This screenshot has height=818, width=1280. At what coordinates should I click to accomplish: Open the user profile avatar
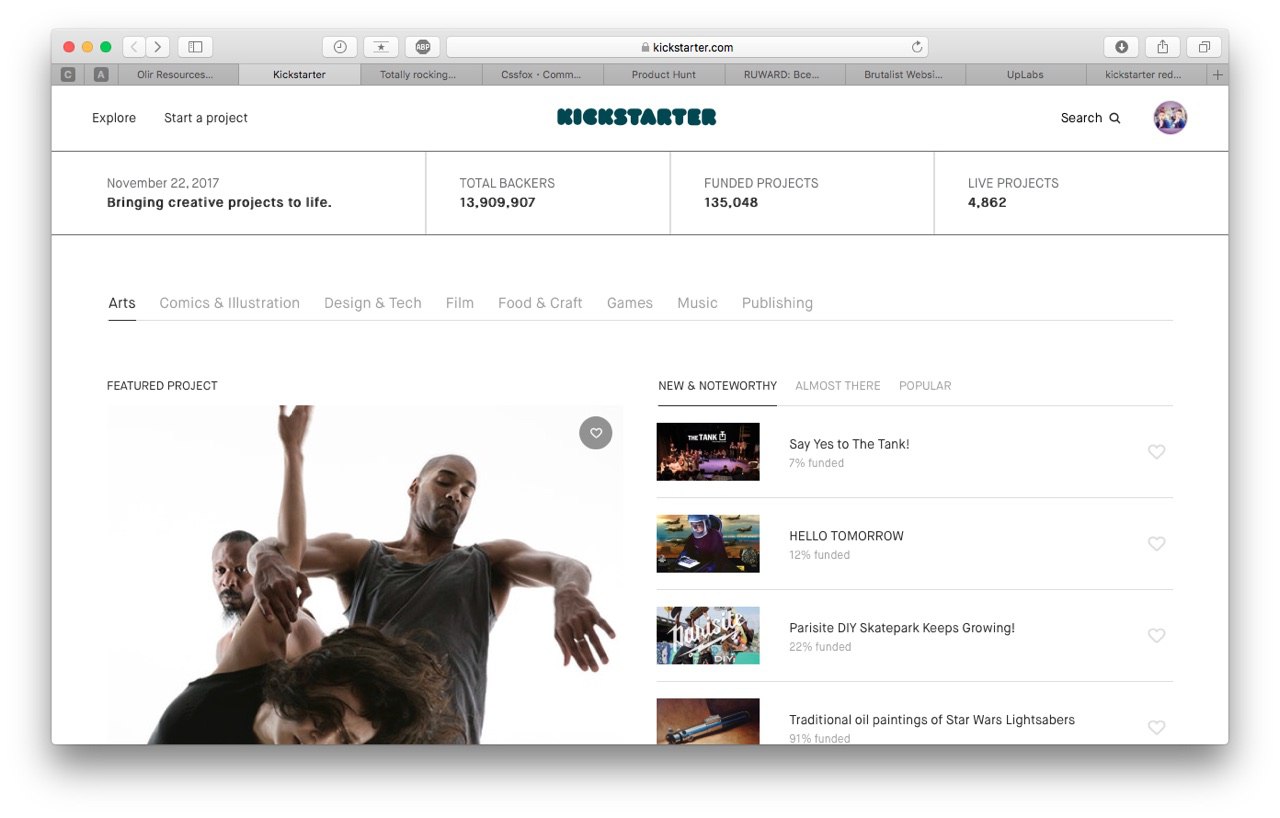point(1170,118)
